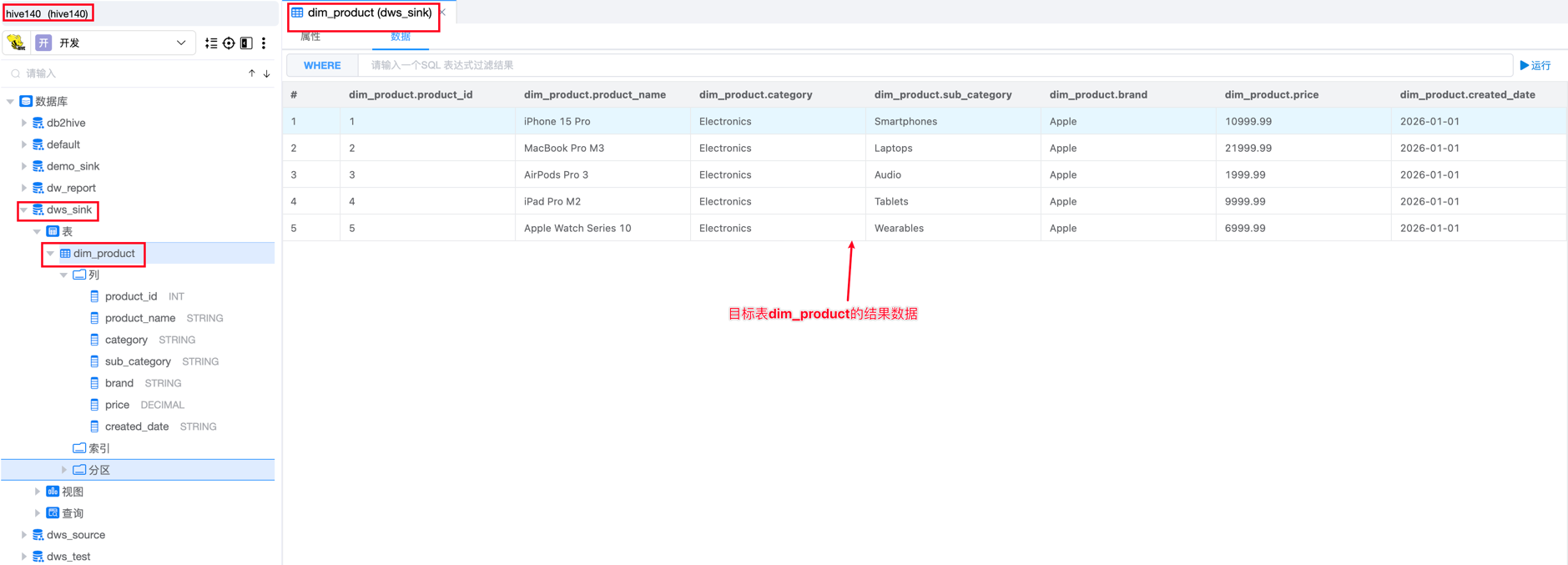Click the 索引 index folder icon
The image size is (1568, 565).
pos(79,448)
